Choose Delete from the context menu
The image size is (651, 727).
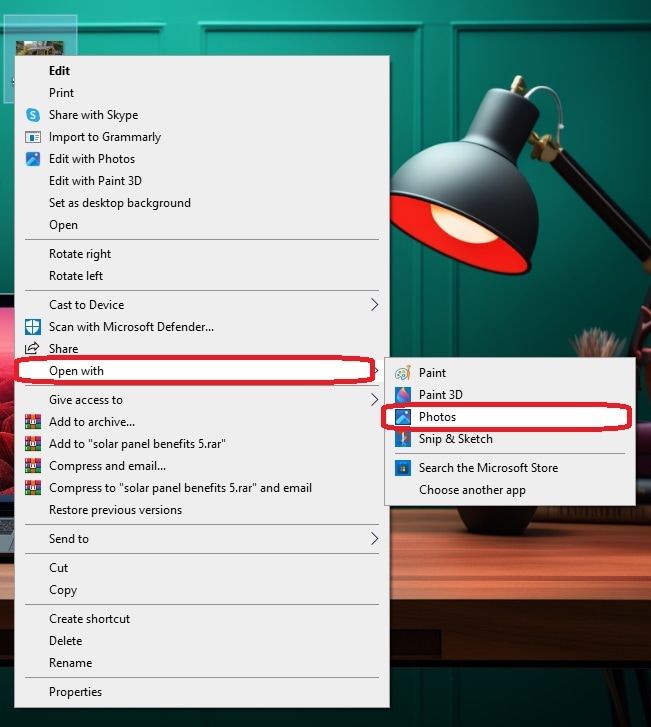pos(202,641)
